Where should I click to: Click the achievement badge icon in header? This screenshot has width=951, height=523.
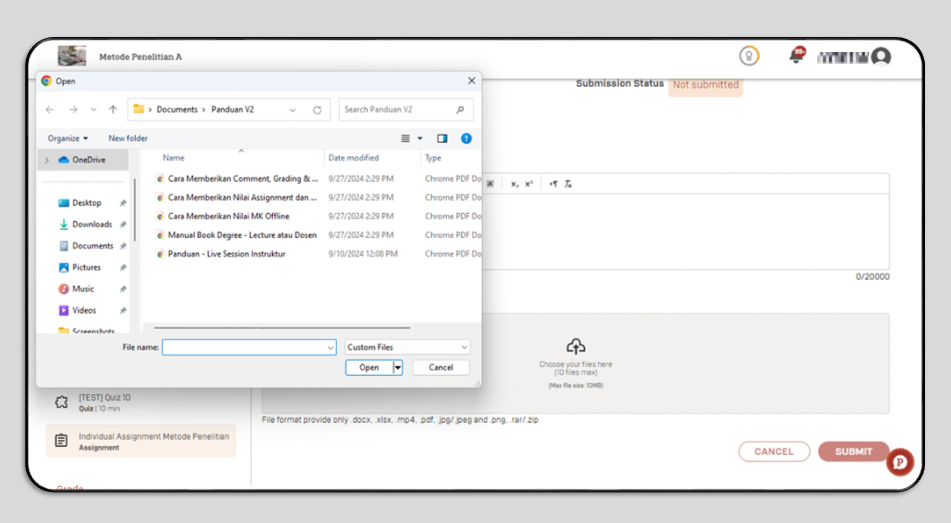pyautogui.click(x=749, y=56)
